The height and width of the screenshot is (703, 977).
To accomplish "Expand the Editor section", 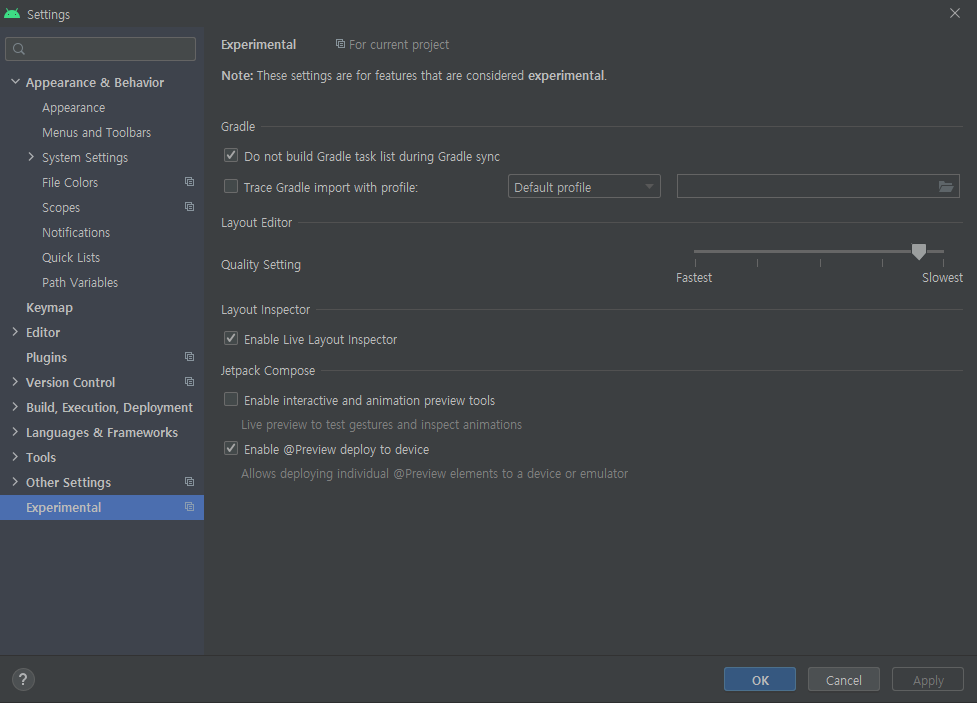I will tap(15, 332).
